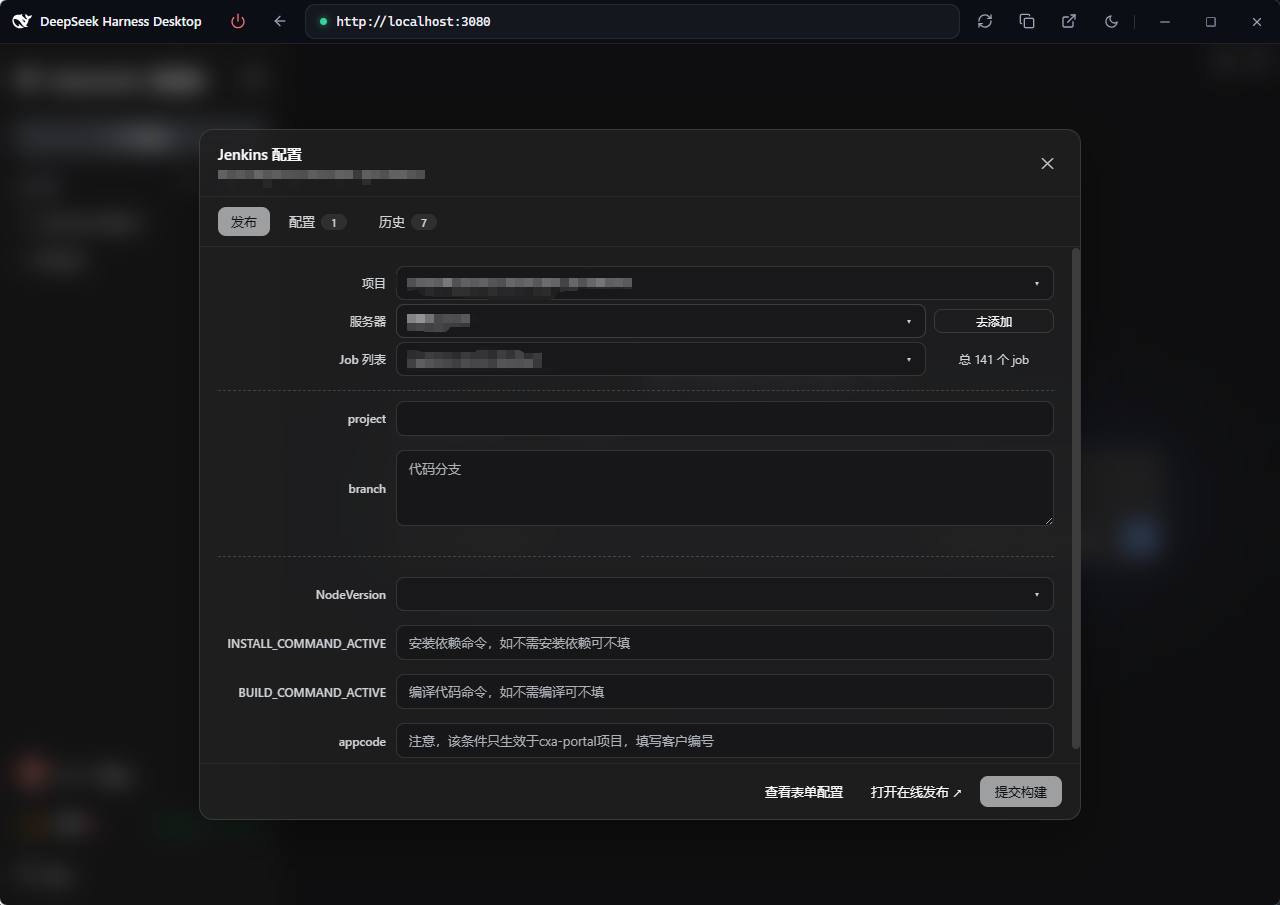
Task: Open page in external browser icon
Action: pyautogui.click(x=1069, y=21)
